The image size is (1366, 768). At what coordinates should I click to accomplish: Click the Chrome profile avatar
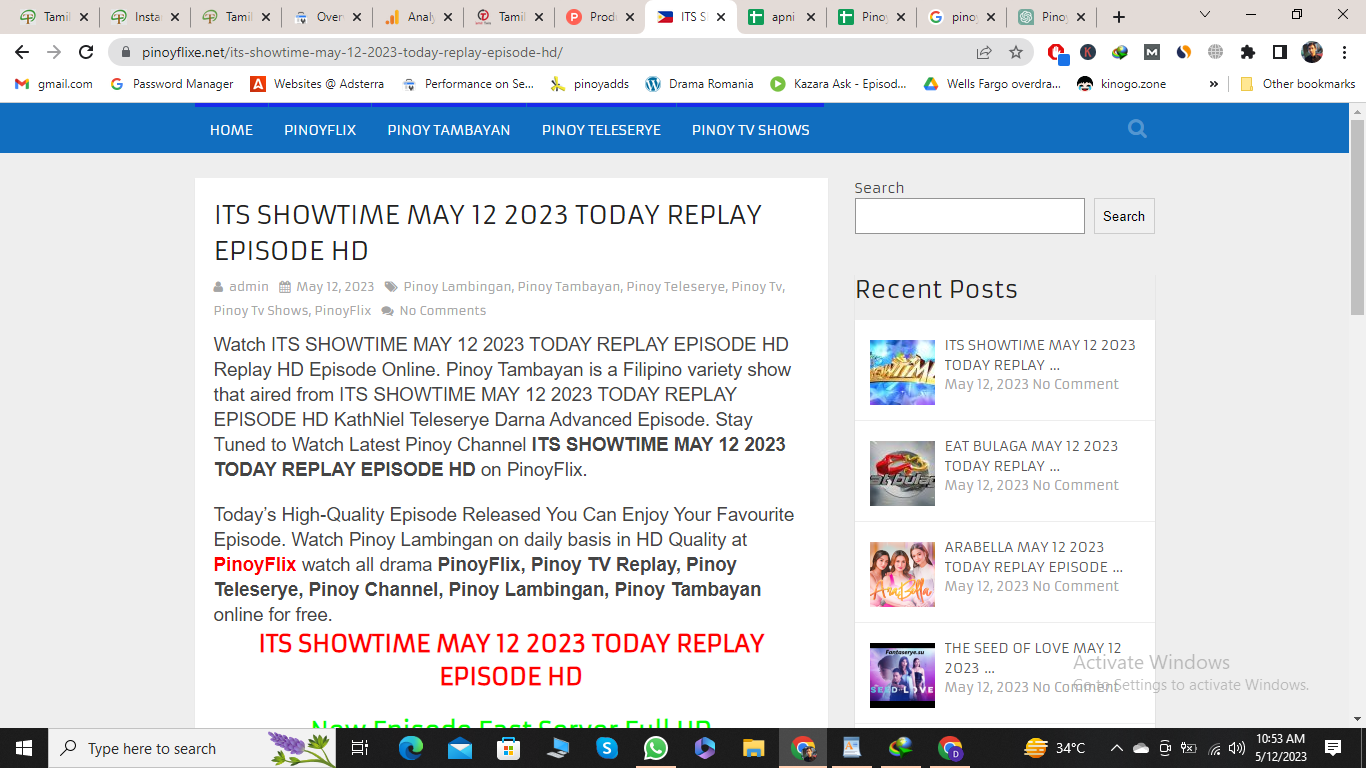(1314, 50)
